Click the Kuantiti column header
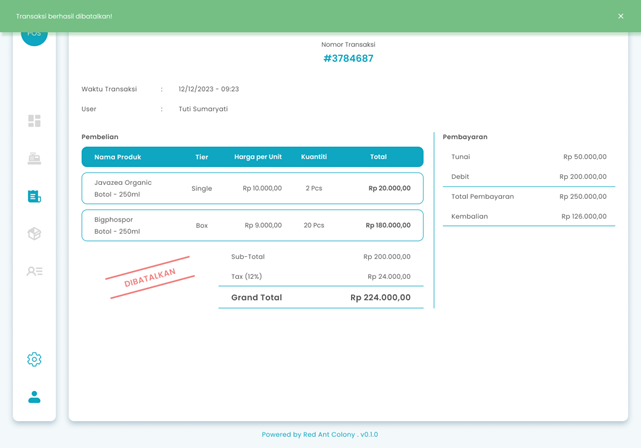Image resolution: width=641 pixels, height=448 pixels. click(x=314, y=157)
